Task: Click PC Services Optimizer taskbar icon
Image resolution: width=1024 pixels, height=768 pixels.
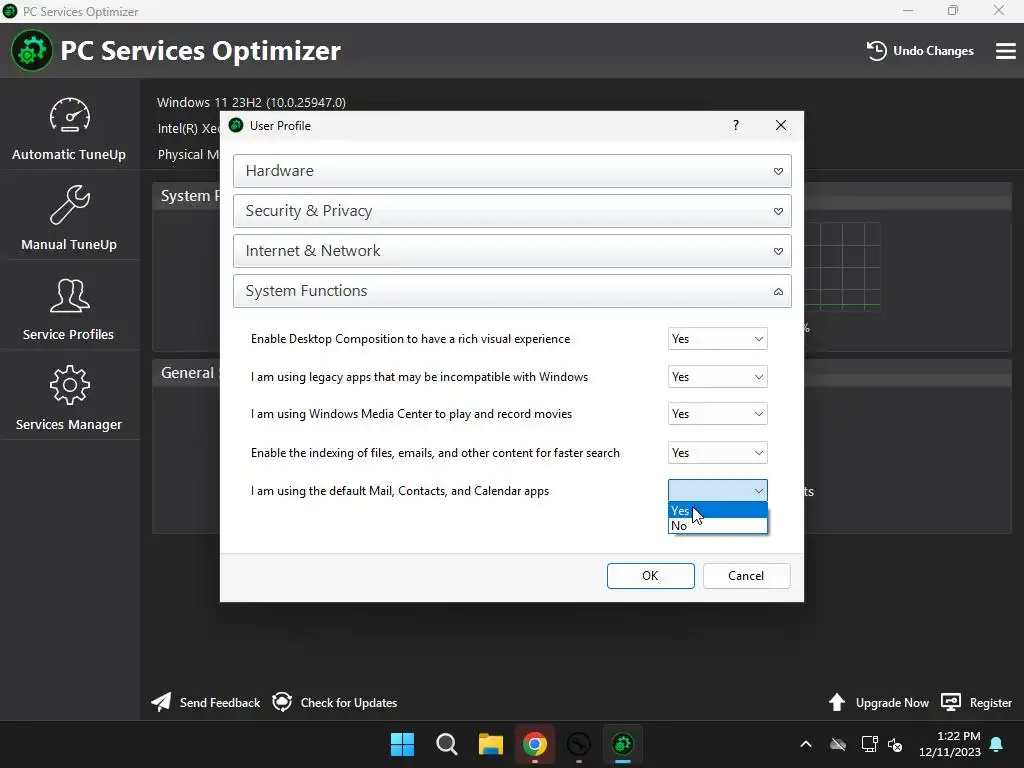Action: 622,744
